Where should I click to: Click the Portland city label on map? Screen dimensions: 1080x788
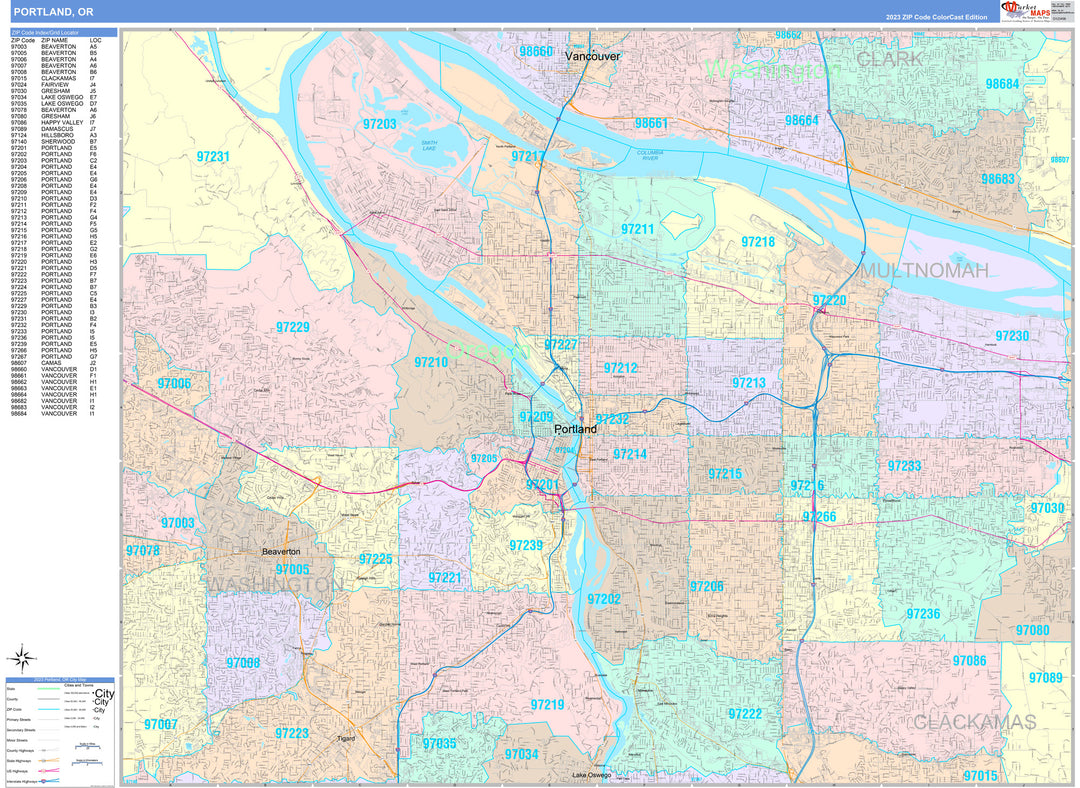coord(575,429)
